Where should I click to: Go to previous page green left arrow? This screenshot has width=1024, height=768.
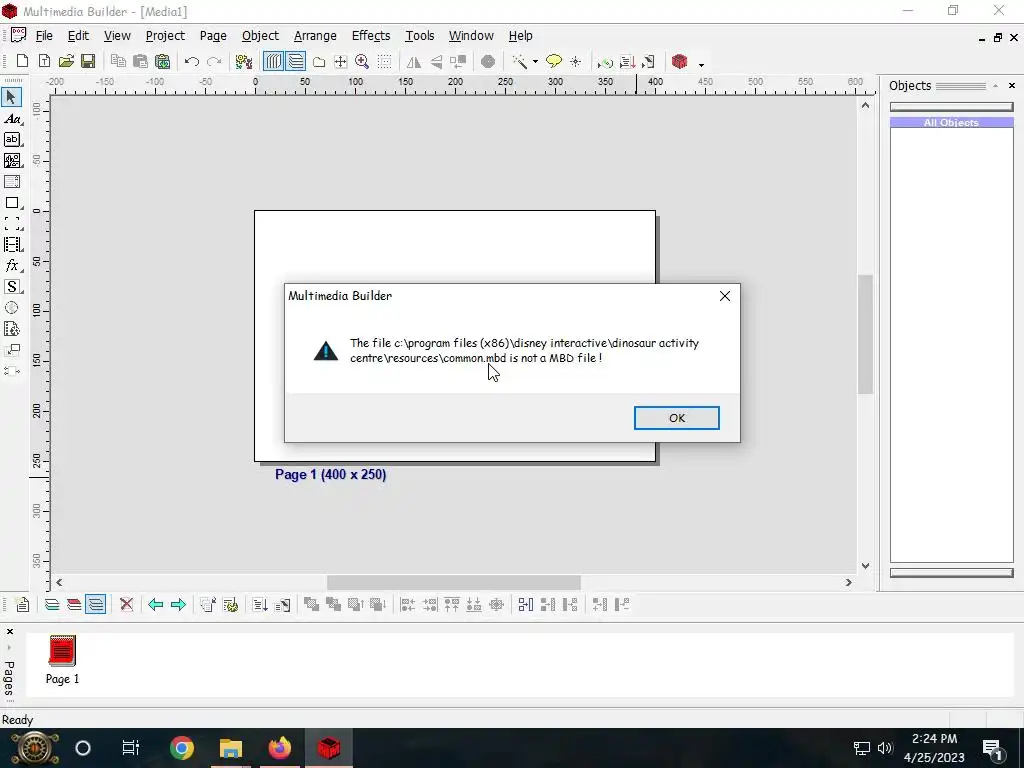[155, 605]
